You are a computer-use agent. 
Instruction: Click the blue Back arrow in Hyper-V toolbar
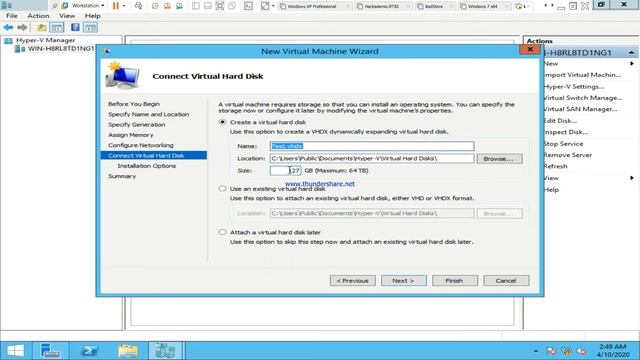[8, 27]
